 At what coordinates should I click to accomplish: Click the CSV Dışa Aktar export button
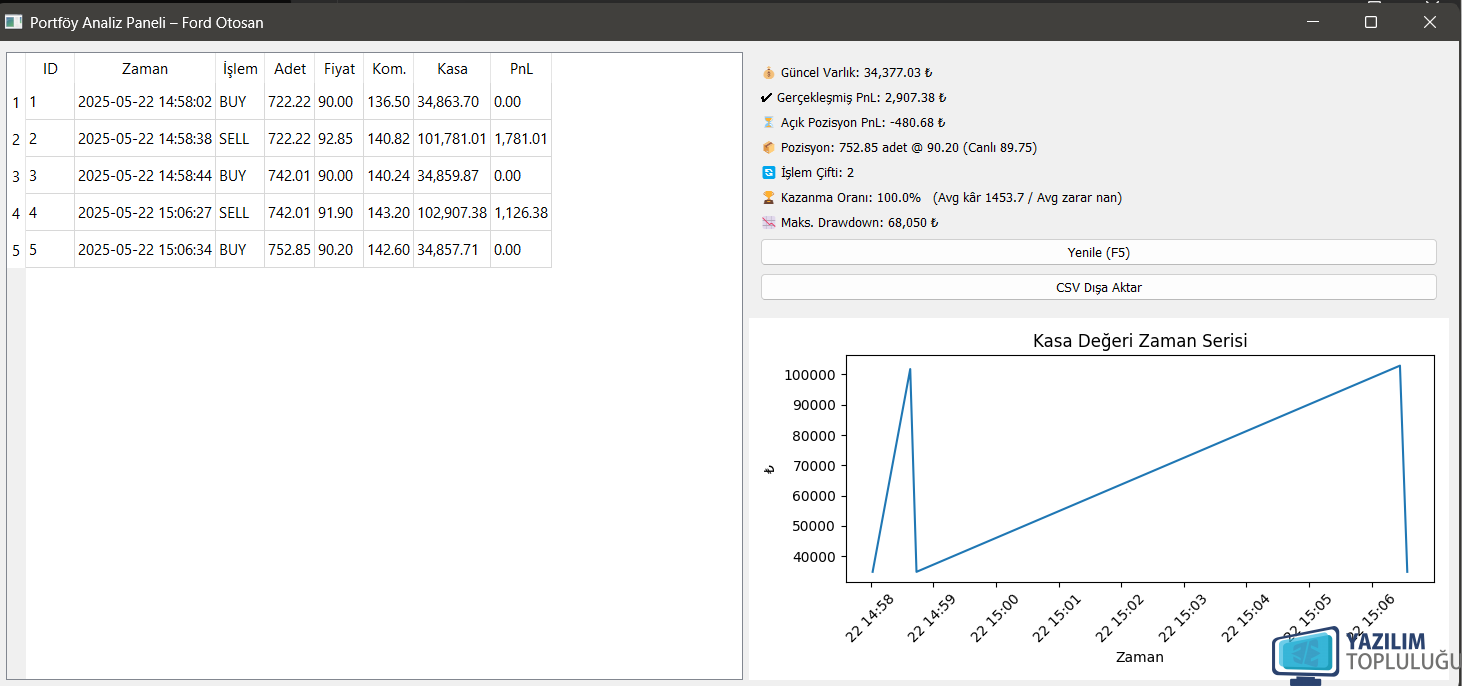(x=1098, y=287)
